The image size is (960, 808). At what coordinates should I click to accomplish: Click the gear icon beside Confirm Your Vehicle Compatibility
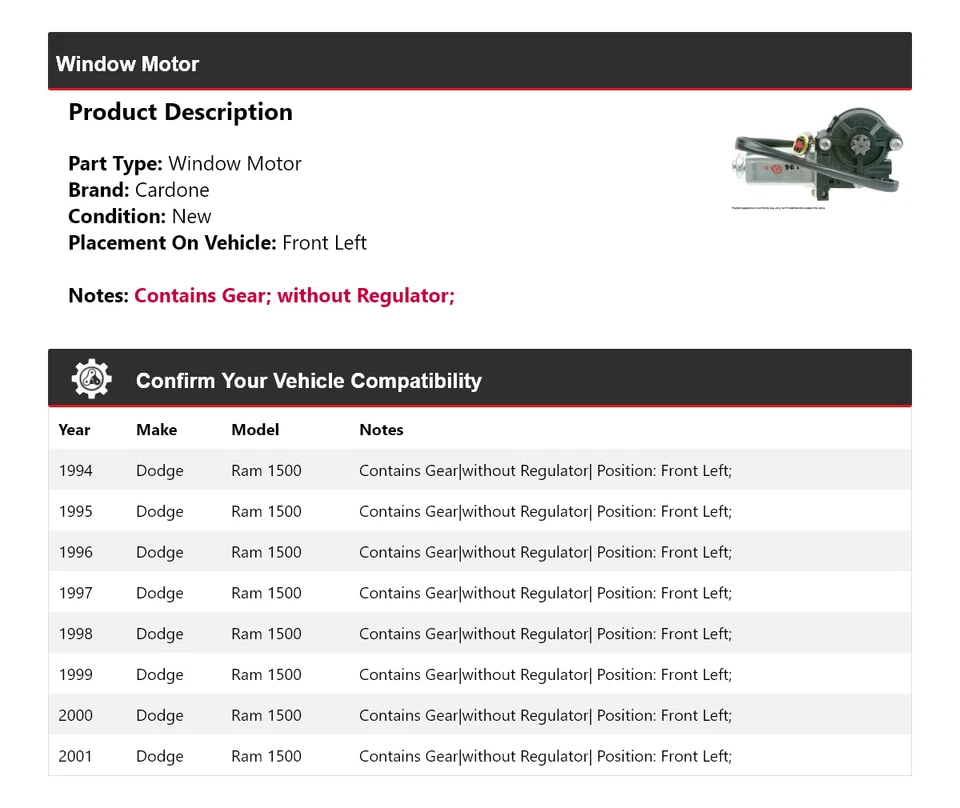91,380
